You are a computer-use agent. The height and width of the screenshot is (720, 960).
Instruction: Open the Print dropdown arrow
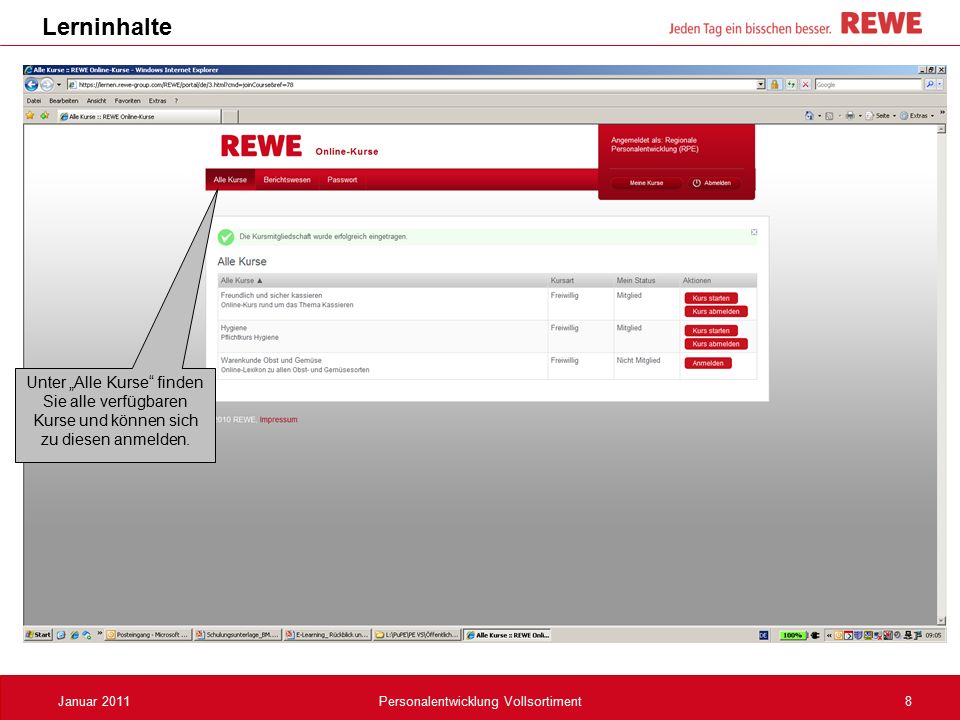click(x=860, y=116)
